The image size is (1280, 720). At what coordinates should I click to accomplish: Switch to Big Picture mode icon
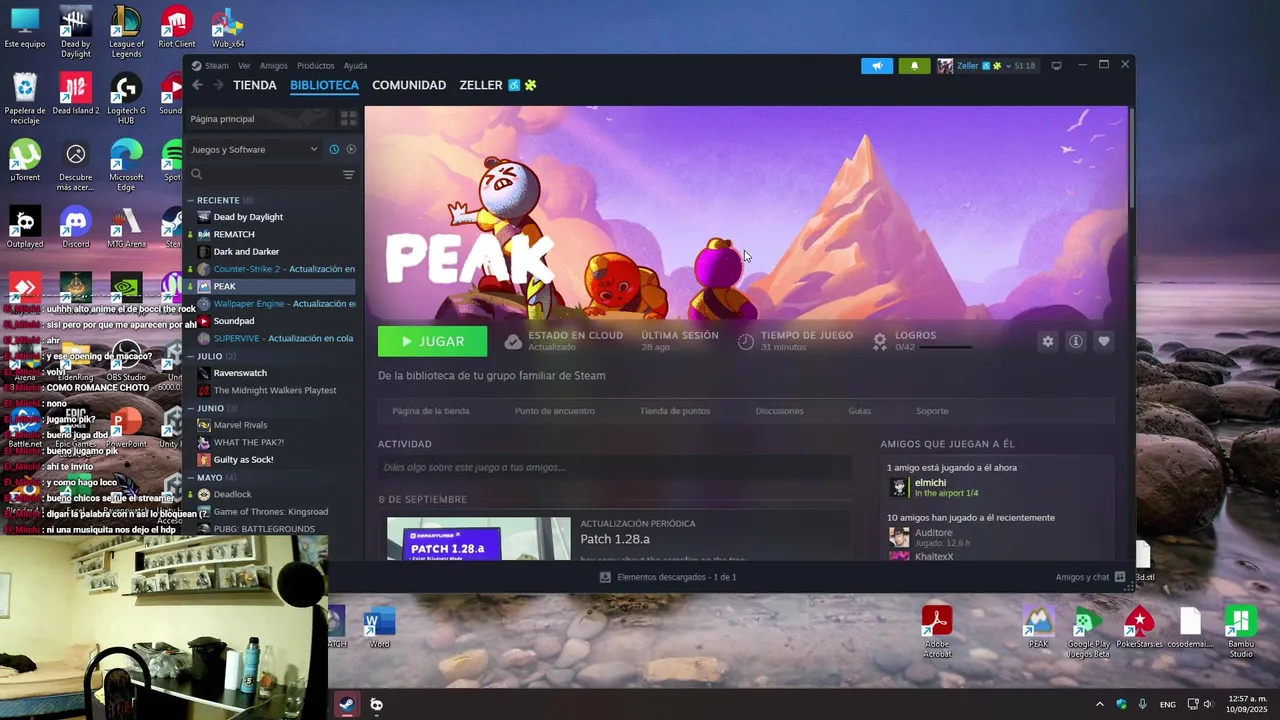1056,66
